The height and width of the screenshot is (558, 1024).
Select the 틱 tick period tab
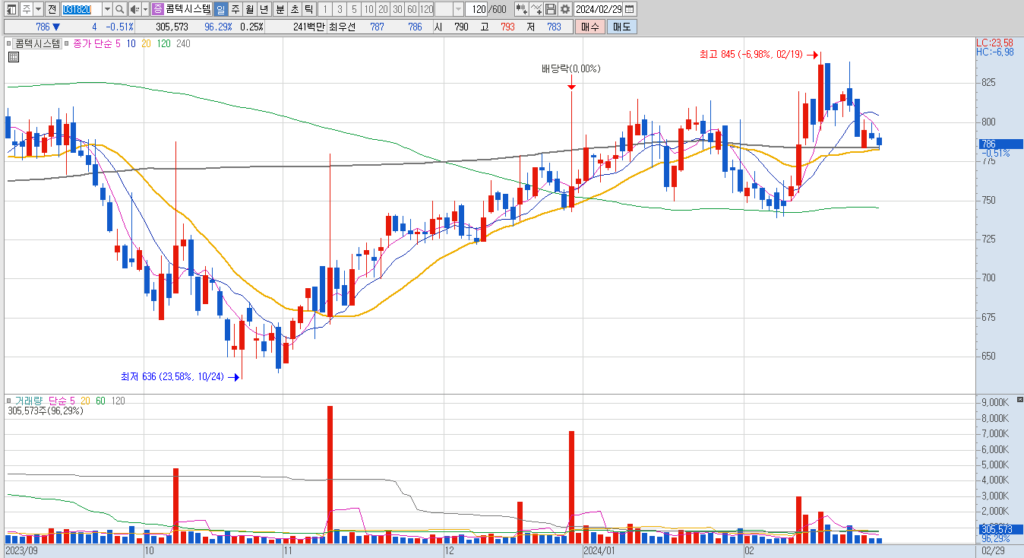coord(309,9)
